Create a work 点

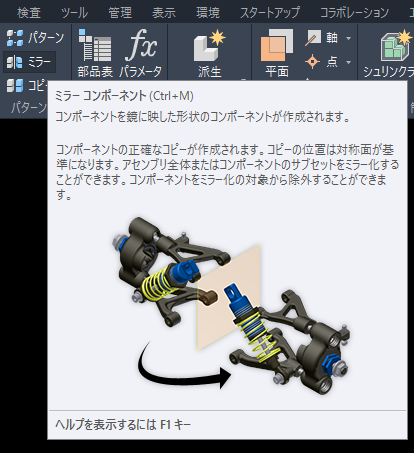pos(322,62)
